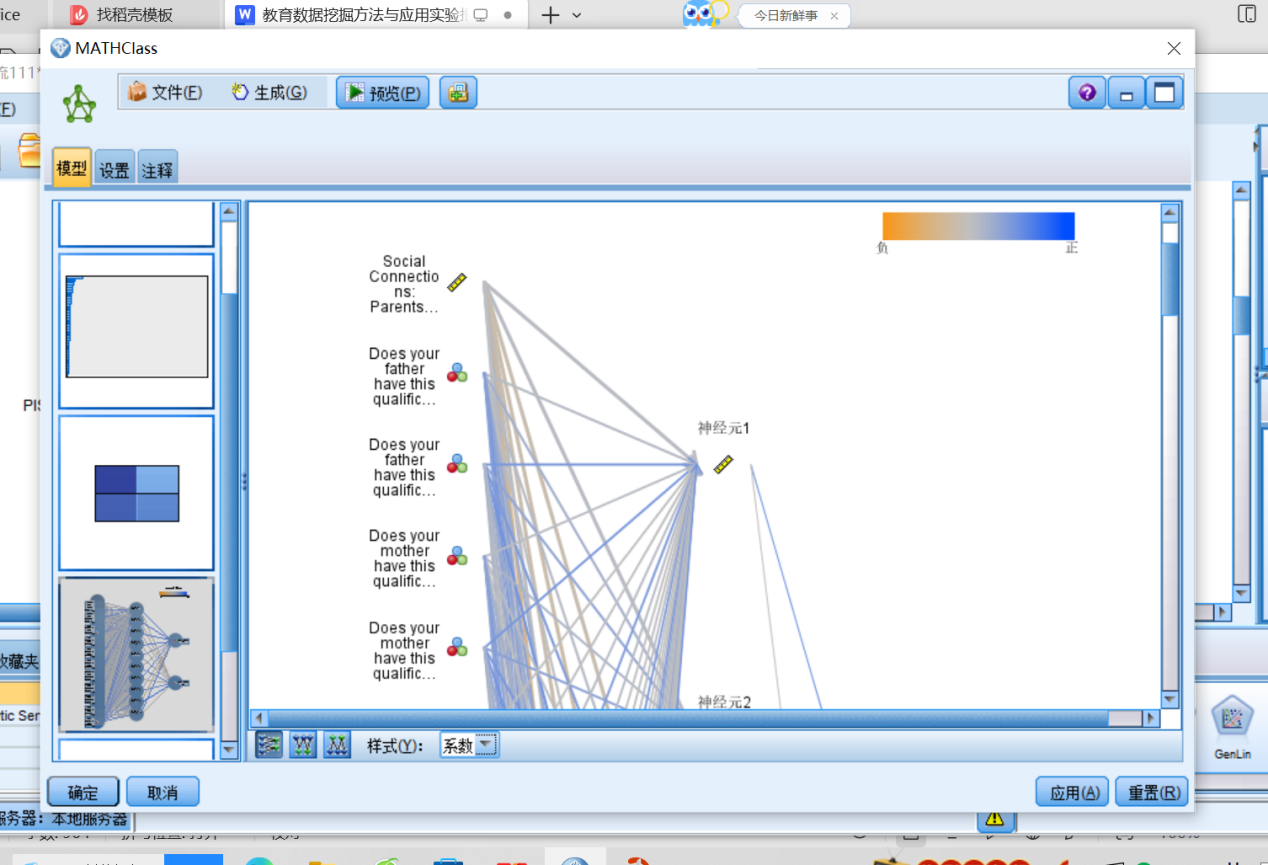Viewport: 1268px width, 865px height.
Task: Open the 生成(G) menu
Action: coord(269,93)
